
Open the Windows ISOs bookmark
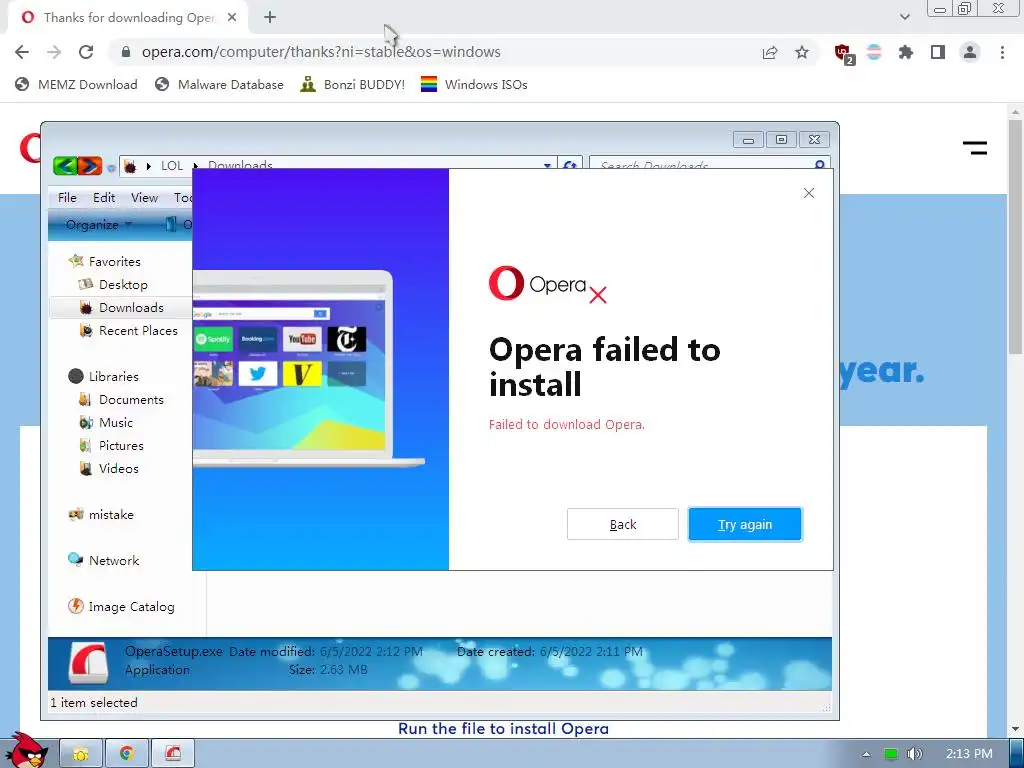click(474, 84)
